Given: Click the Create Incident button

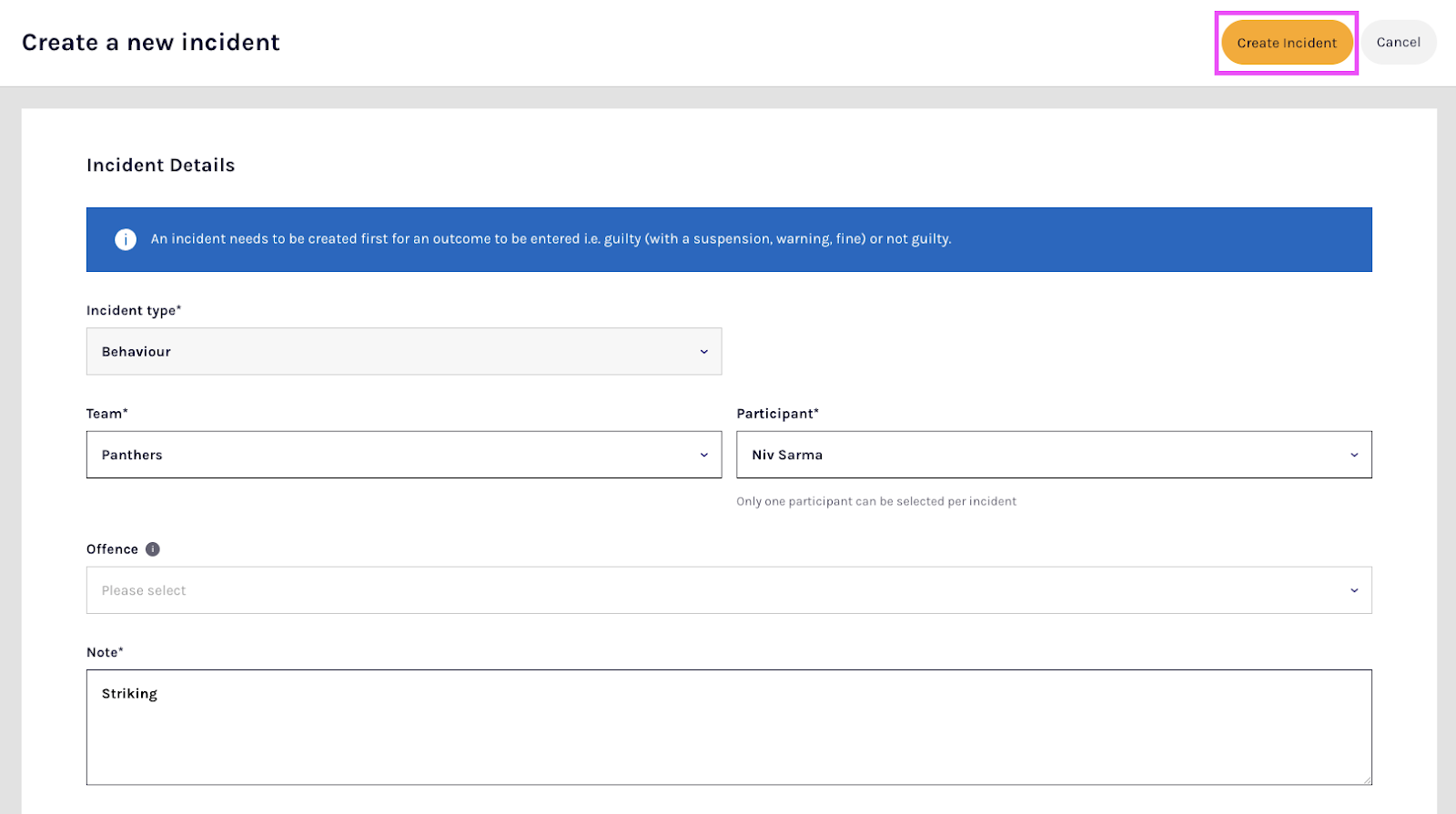Looking at the screenshot, I should click(1286, 43).
